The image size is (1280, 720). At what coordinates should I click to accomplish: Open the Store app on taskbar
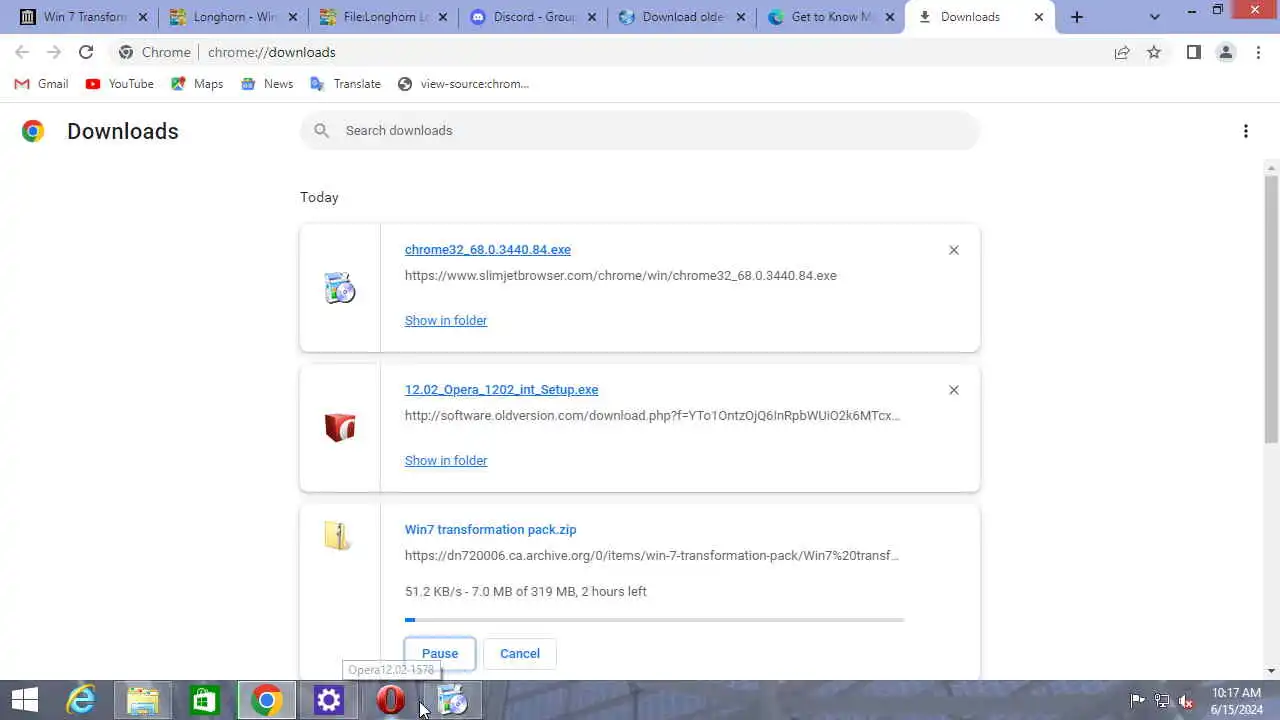tap(204, 700)
